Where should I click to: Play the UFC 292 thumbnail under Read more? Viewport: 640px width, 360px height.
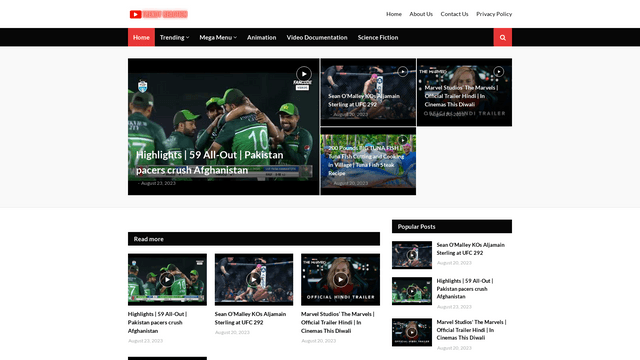(x=254, y=280)
